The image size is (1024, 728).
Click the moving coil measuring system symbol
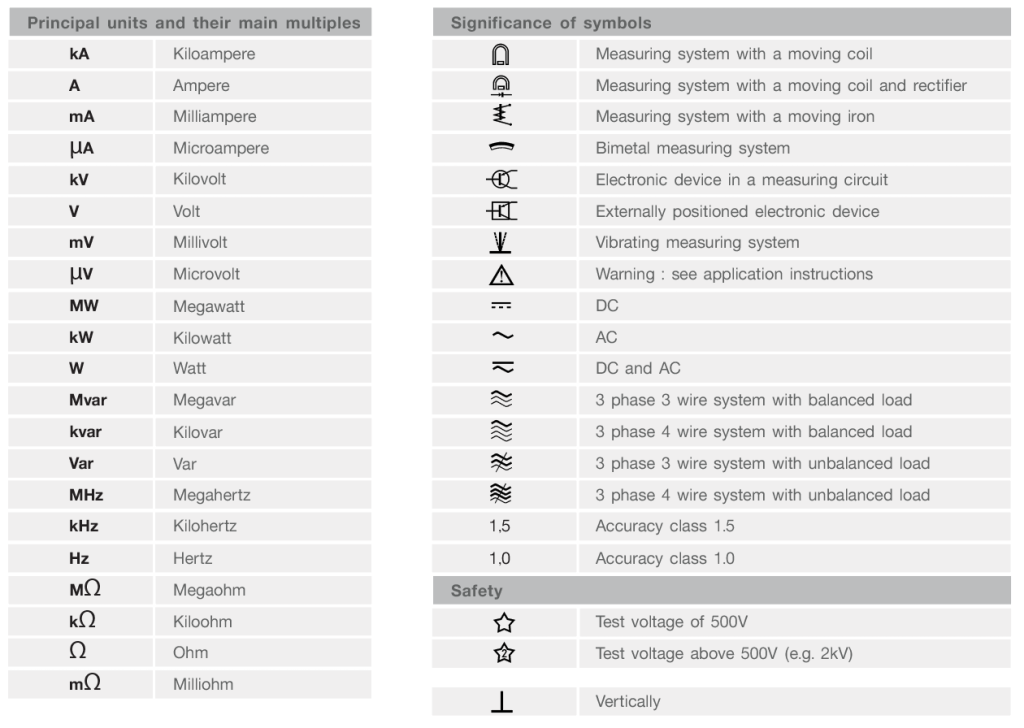(501, 54)
